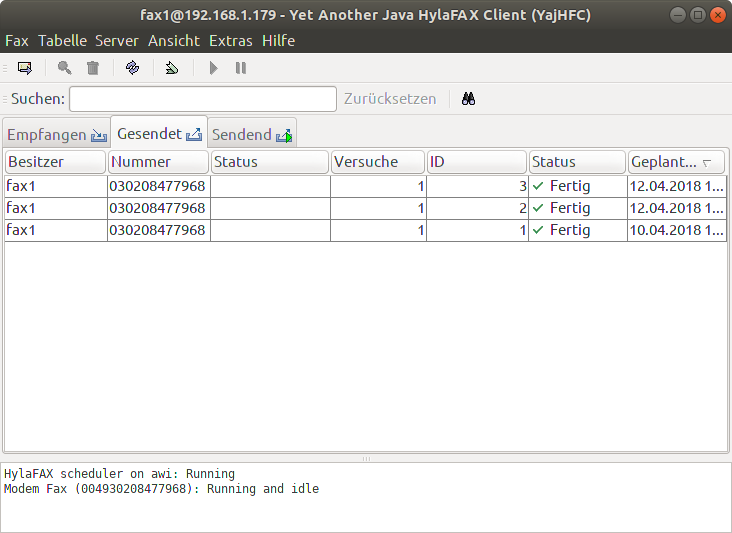Open the Fax menu
Viewport: 732px width, 533px height.
[17, 41]
